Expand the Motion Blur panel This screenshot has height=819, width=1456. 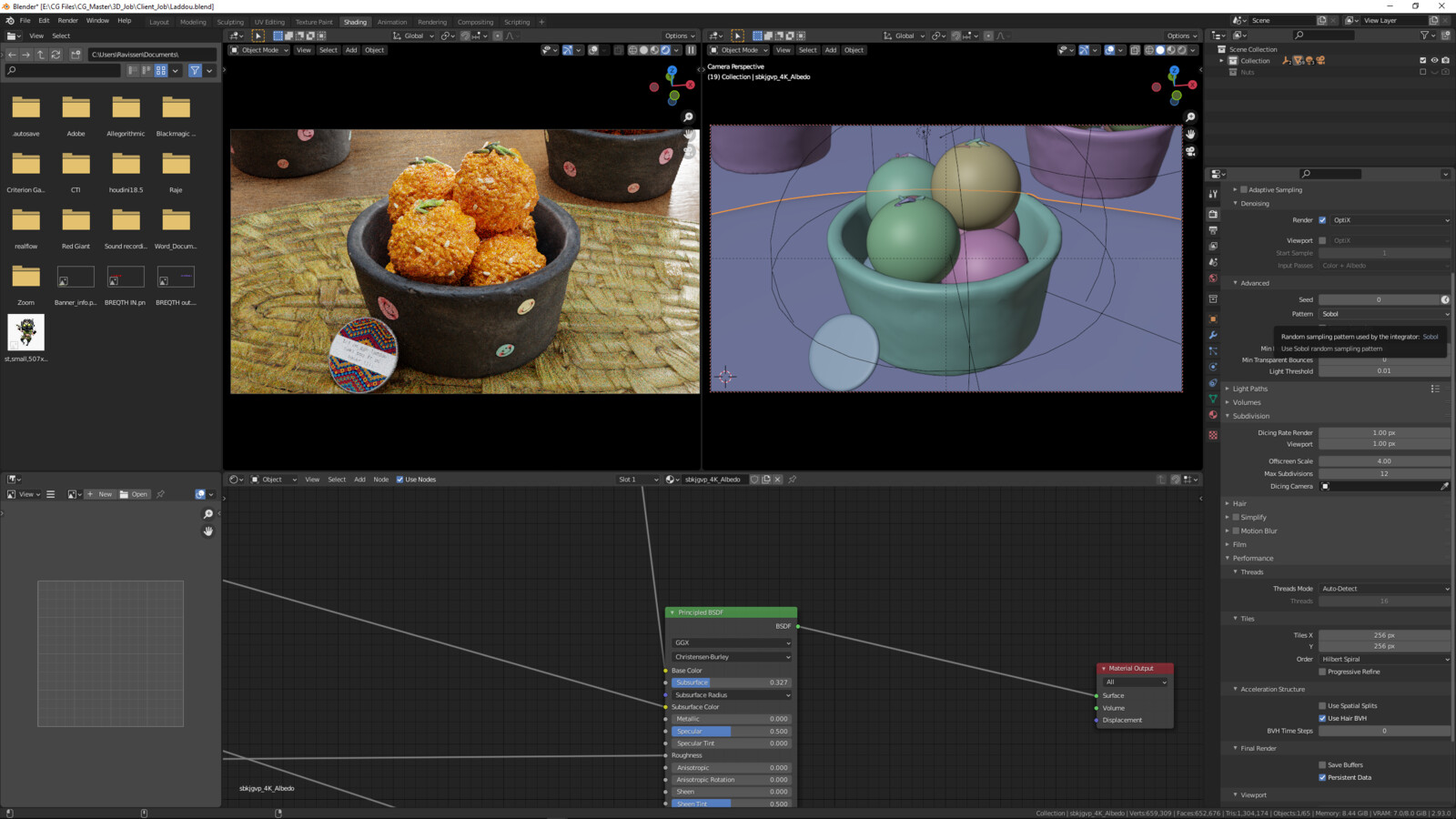1259,531
